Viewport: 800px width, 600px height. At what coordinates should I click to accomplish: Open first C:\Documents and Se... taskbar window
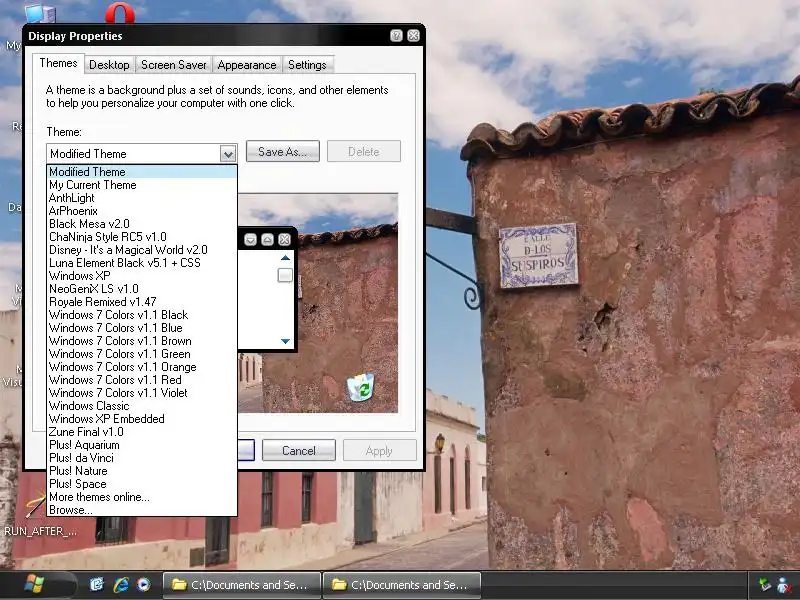click(242, 585)
